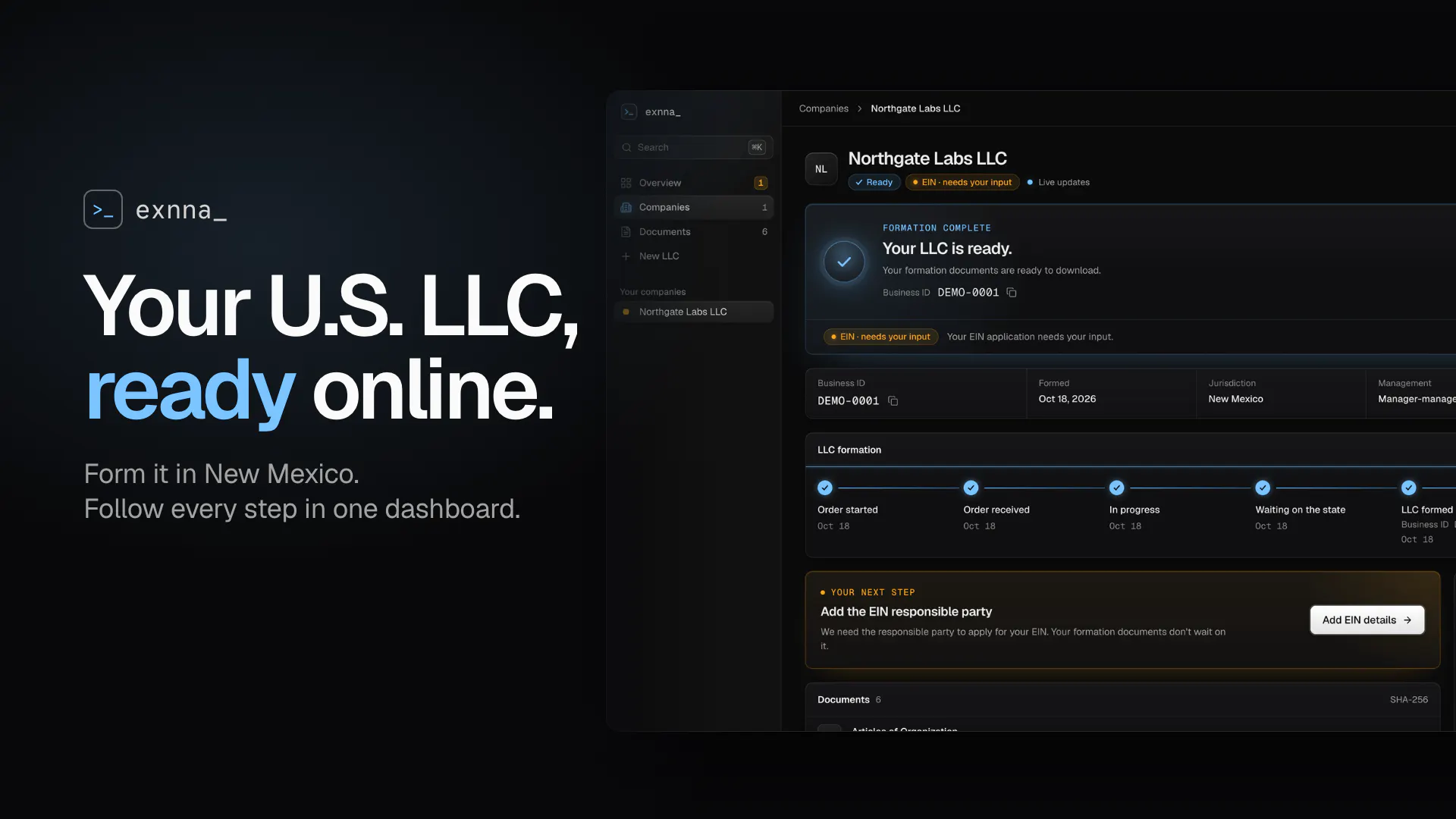The width and height of the screenshot is (1456, 819).
Task: Click the Northgate Labs LLC breadcrumb
Action: point(915,108)
